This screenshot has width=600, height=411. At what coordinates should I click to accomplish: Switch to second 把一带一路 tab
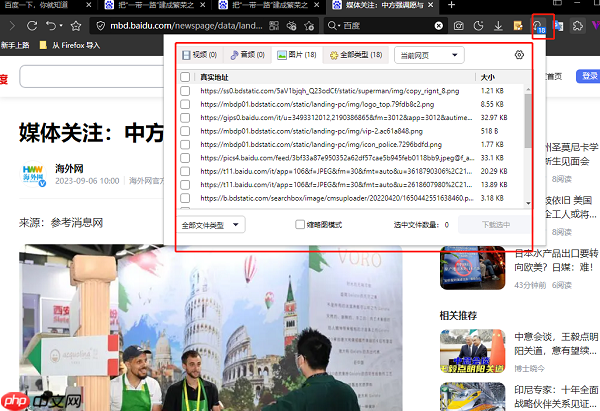click(x=156, y=5)
